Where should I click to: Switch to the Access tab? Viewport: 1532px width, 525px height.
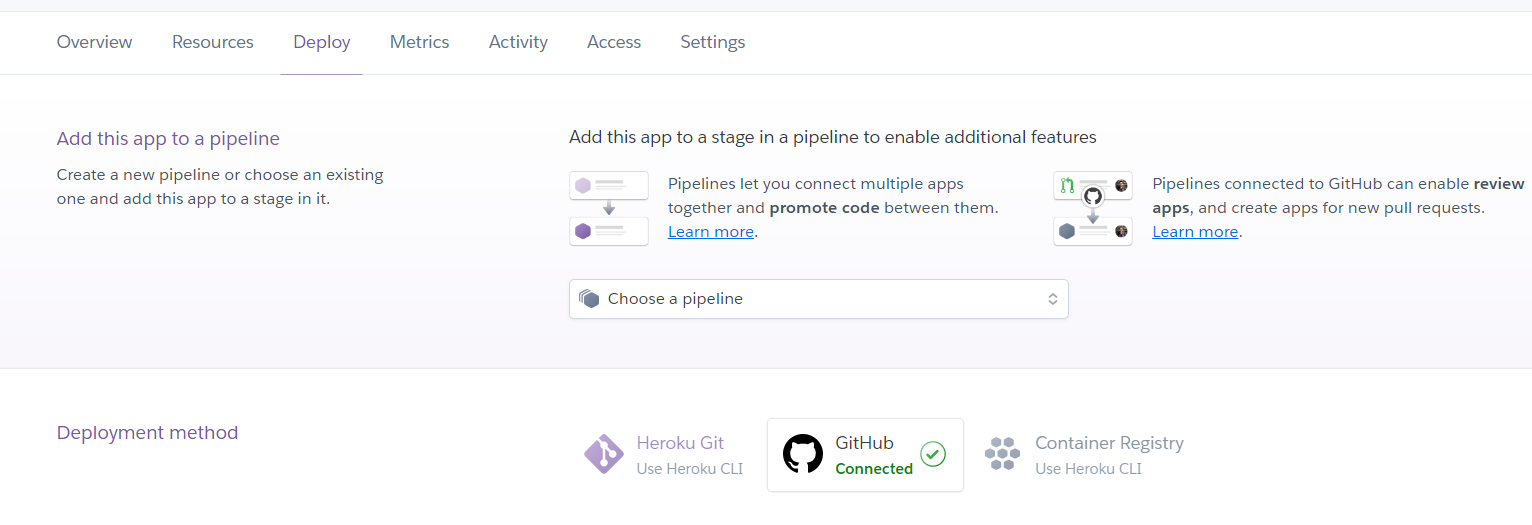614,42
